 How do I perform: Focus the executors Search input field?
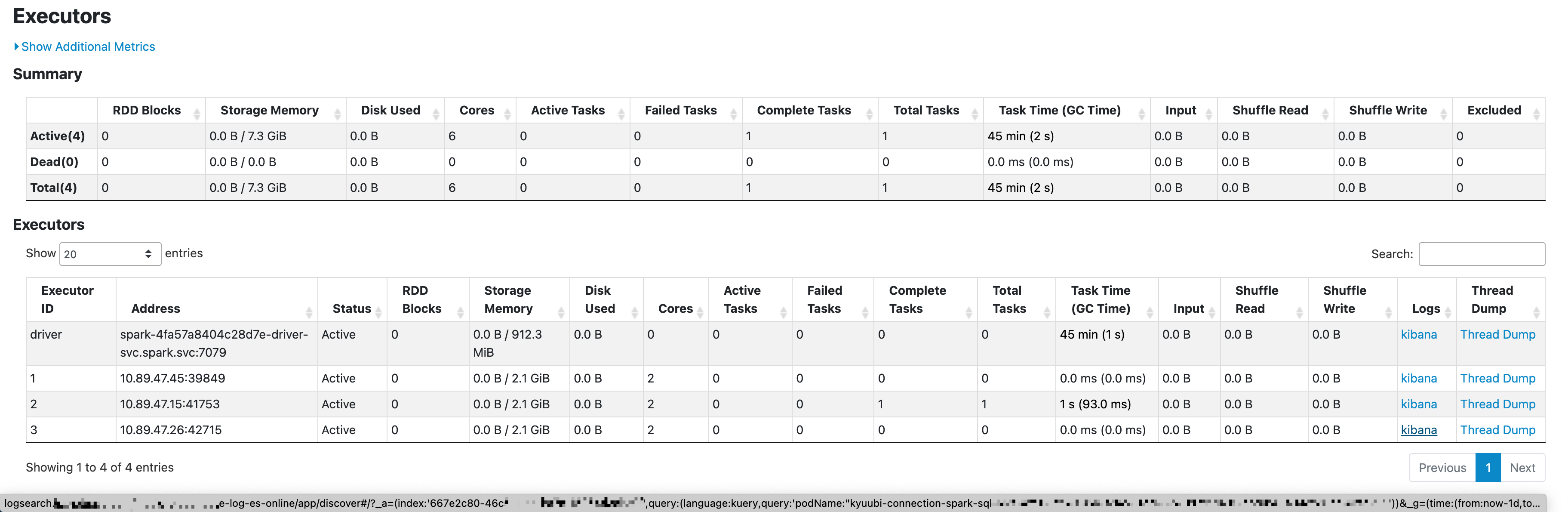[x=1481, y=254]
